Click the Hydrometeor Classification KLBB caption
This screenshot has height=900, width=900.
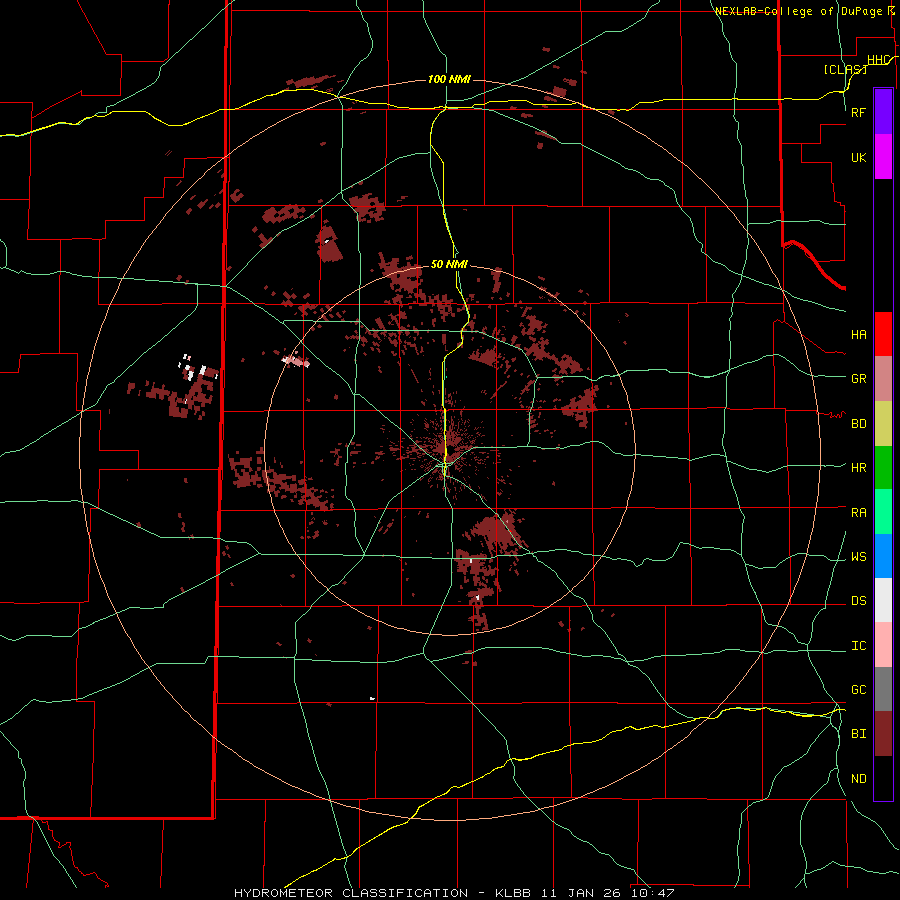(454, 893)
